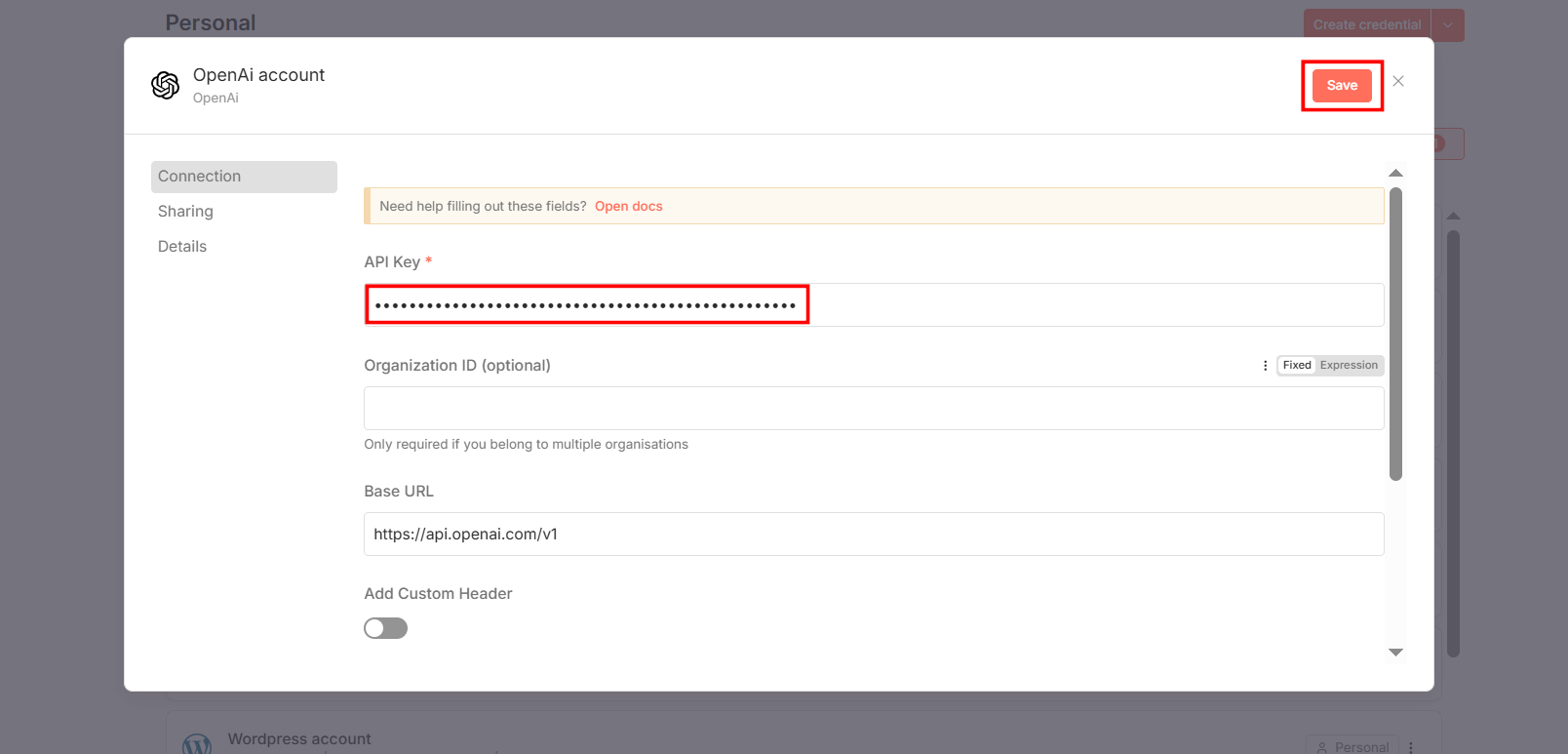Expand the Create credential dropdown arrow
This screenshot has width=1568, height=754.
pos(1448,25)
